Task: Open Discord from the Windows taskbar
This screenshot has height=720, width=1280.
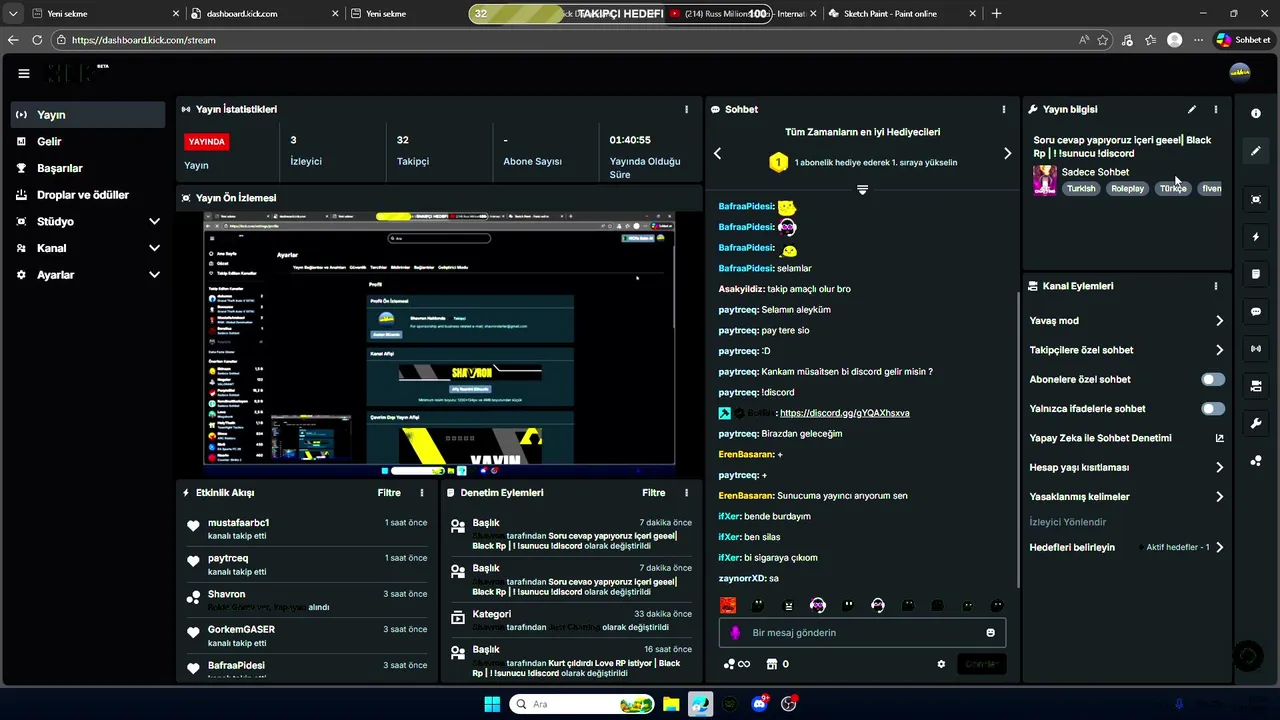Action: [x=760, y=704]
